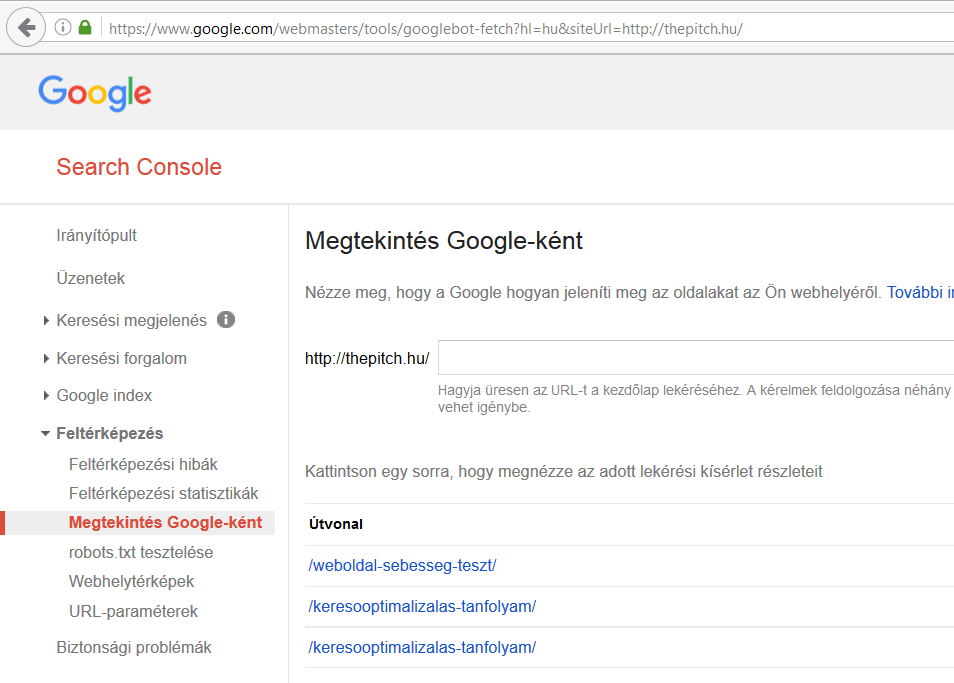Open Biztonsági problémák

(x=134, y=647)
